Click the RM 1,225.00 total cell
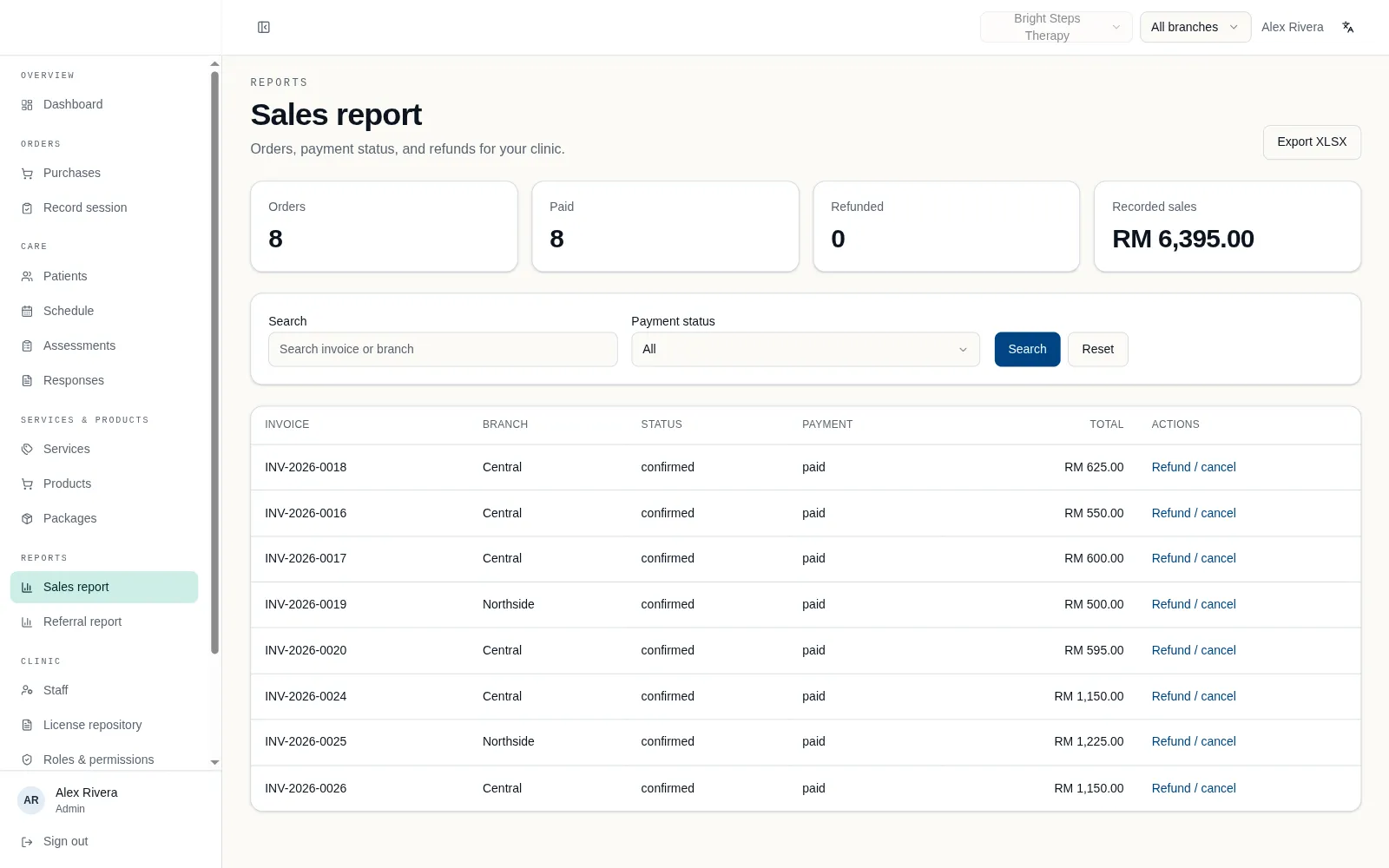Screen dimensions: 1389x868 coord(1089,741)
